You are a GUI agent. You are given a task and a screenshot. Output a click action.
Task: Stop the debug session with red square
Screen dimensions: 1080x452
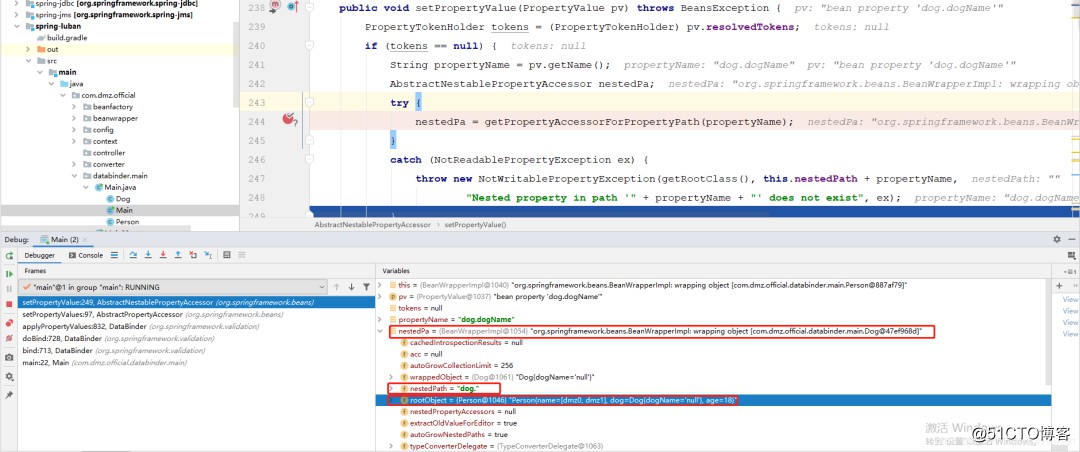(9, 304)
